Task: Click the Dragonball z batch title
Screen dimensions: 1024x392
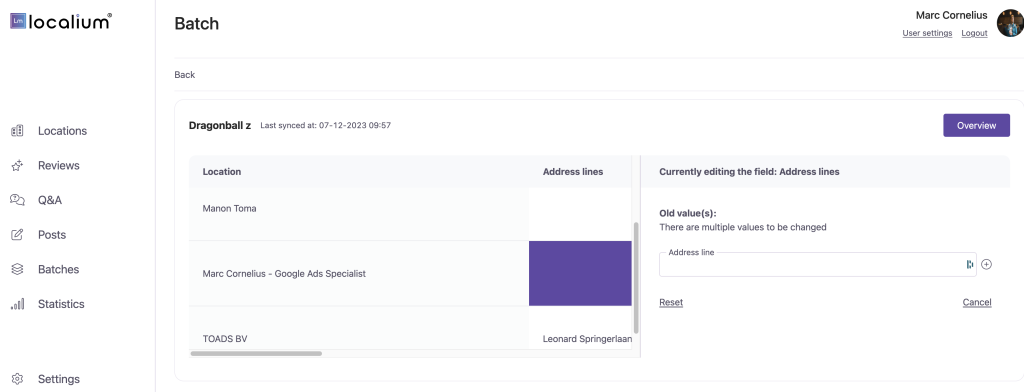Action: click(x=220, y=125)
